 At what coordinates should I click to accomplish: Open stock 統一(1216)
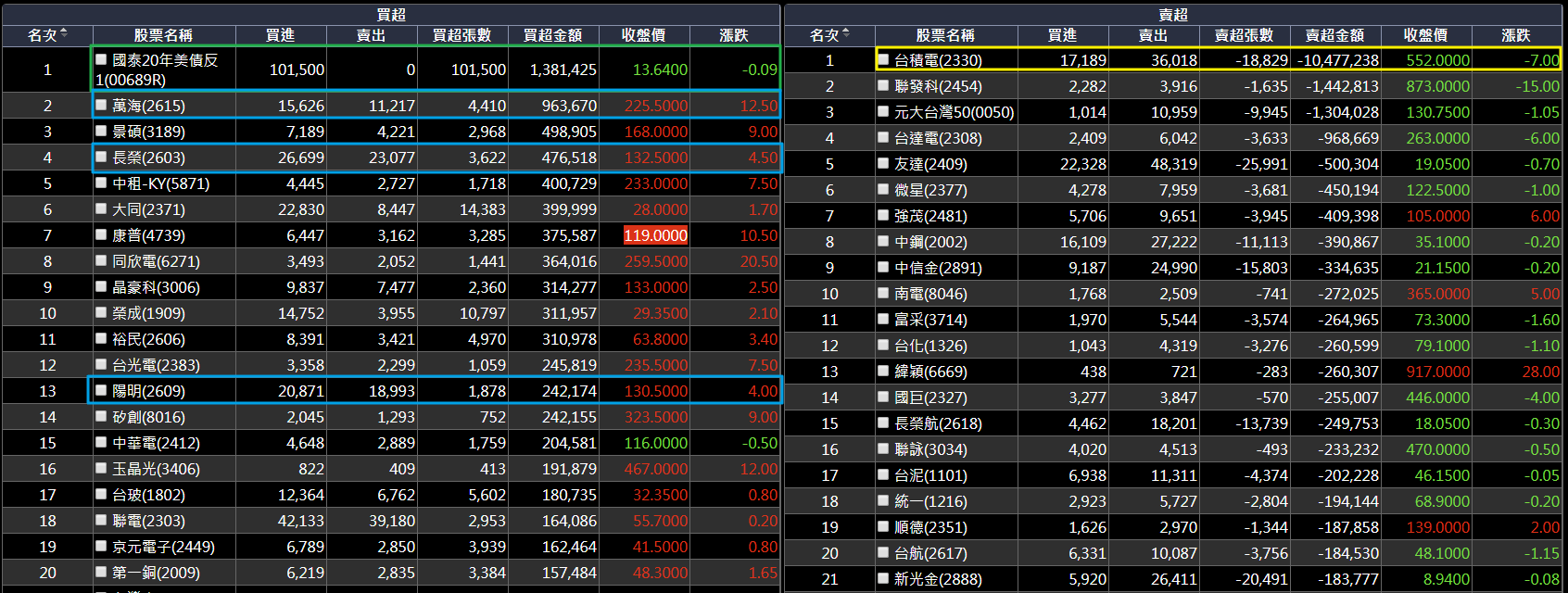point(930,501)
